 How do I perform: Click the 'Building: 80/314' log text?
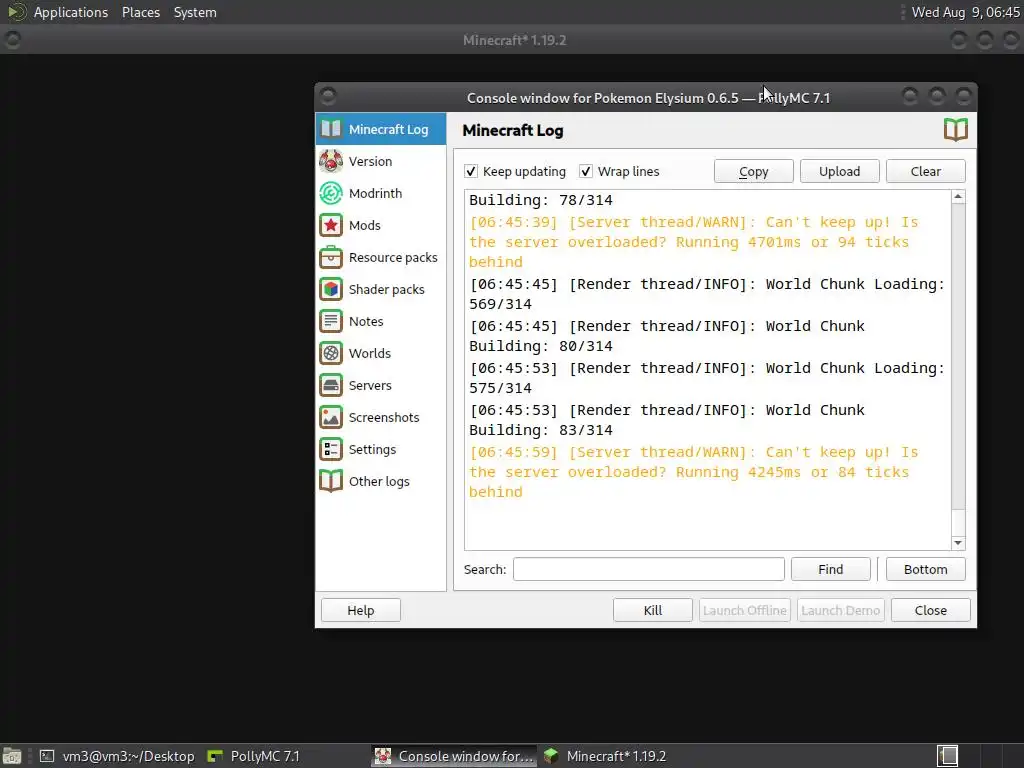coord(541,345)
